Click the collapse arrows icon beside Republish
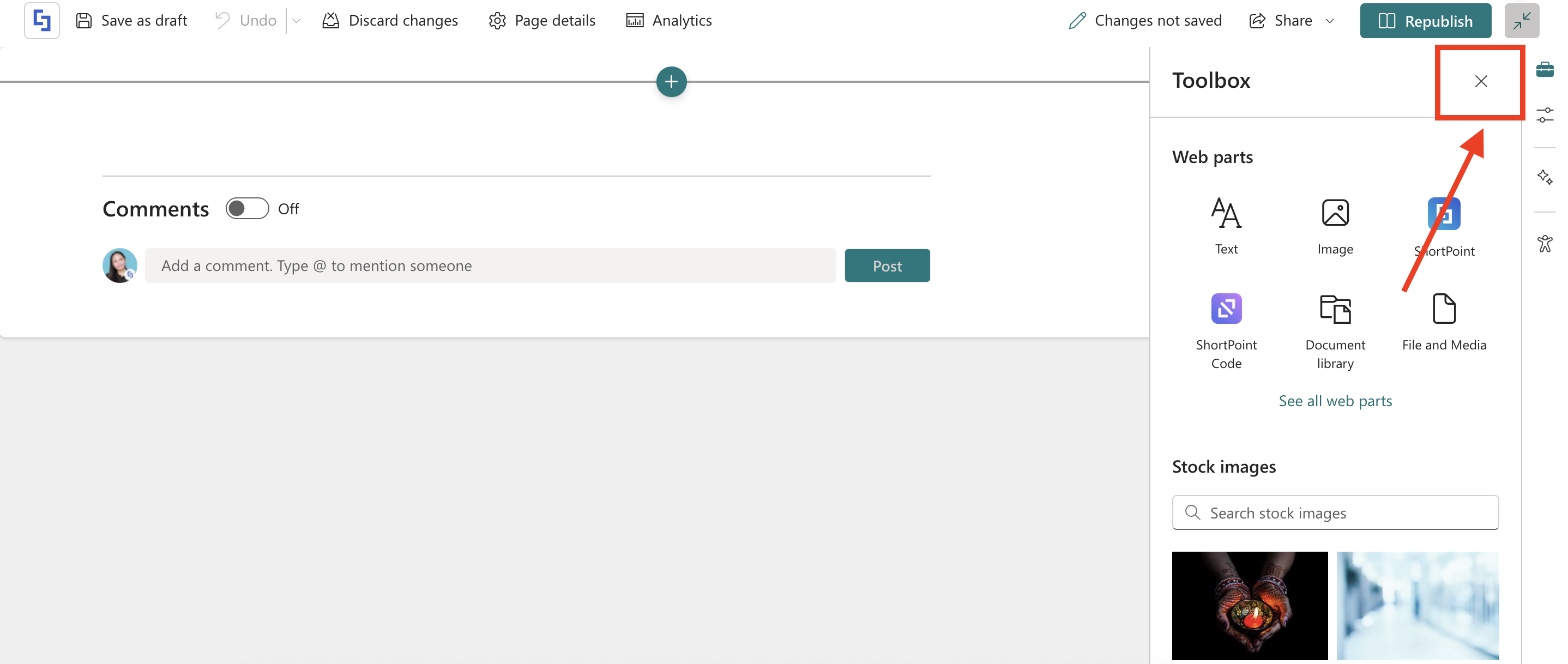This screenshot has height=664, width=1568. click(1521, 21)
